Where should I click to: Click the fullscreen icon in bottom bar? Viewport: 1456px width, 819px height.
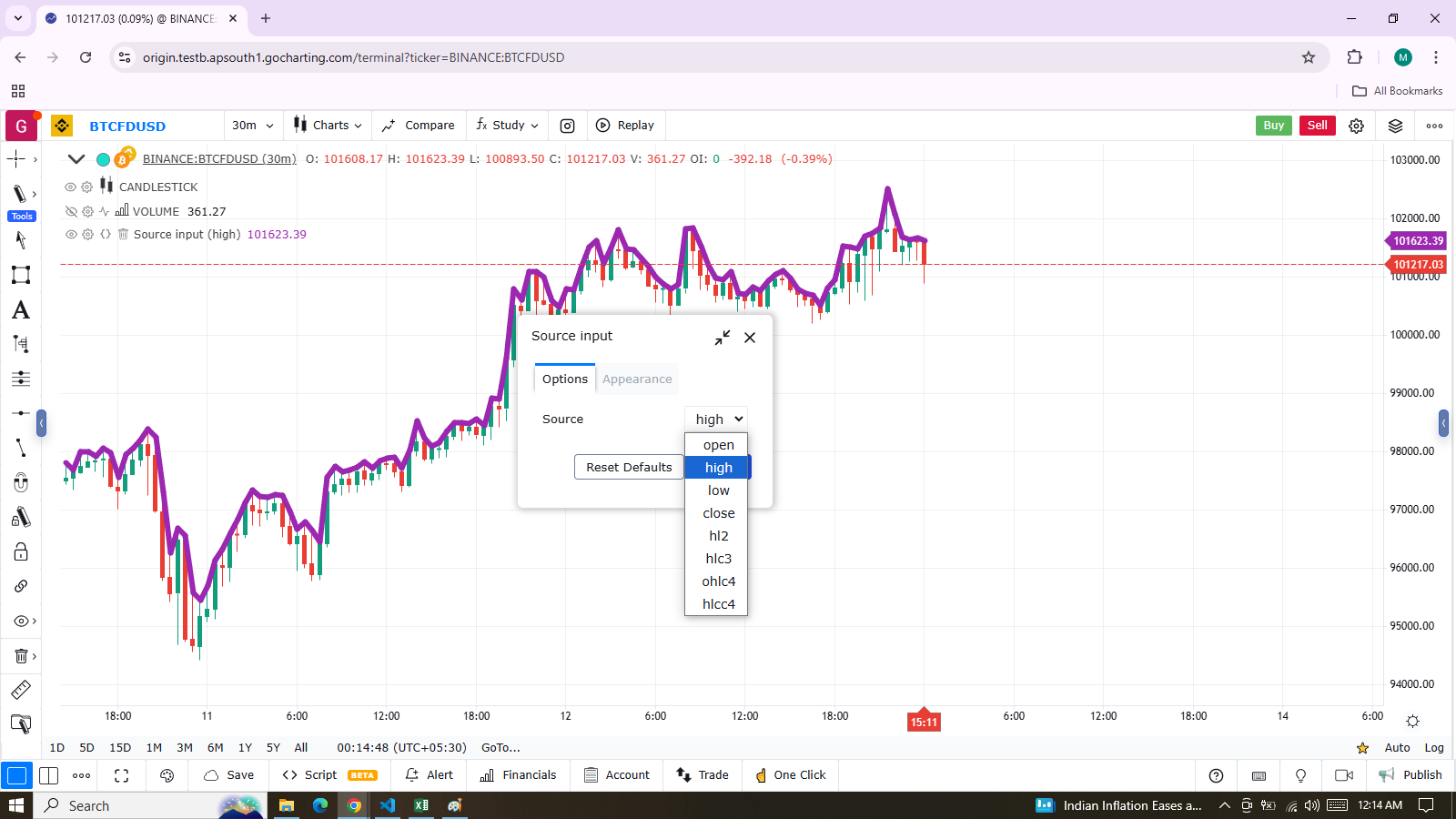[x=121, y=775]
